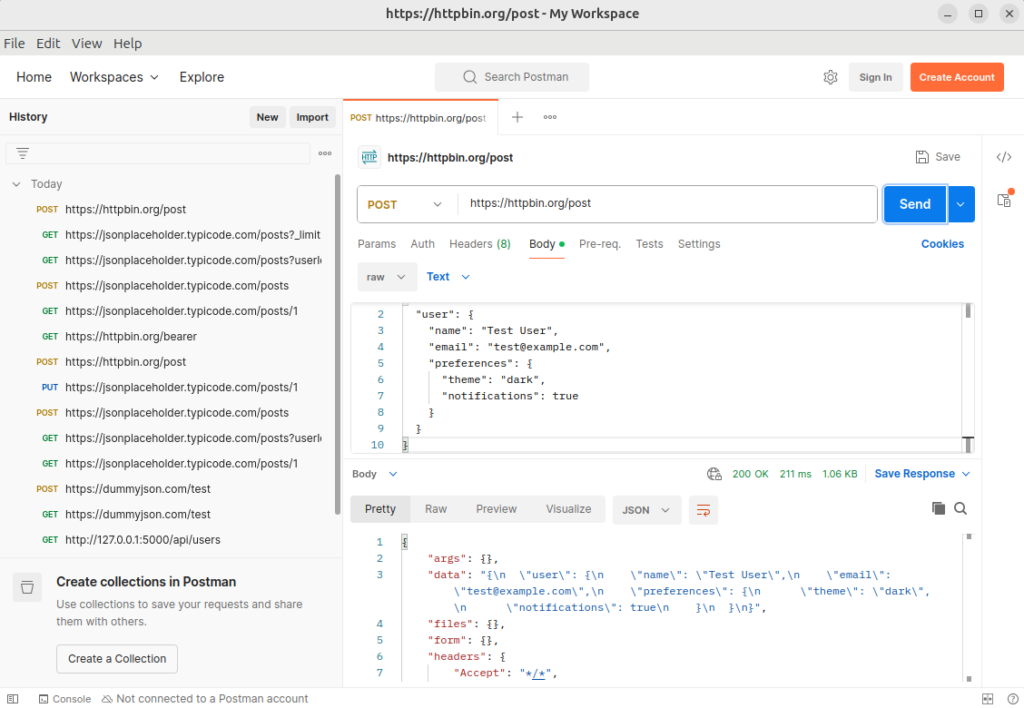Screen dimensions: 1024x708
Task: Open History more options ellipsis
Action: point(325,153)
